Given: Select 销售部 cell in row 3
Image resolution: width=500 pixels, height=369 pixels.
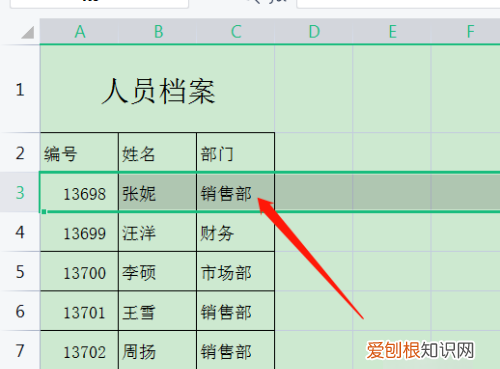Looking at the screenshot, I should click(x=236, y=192).
